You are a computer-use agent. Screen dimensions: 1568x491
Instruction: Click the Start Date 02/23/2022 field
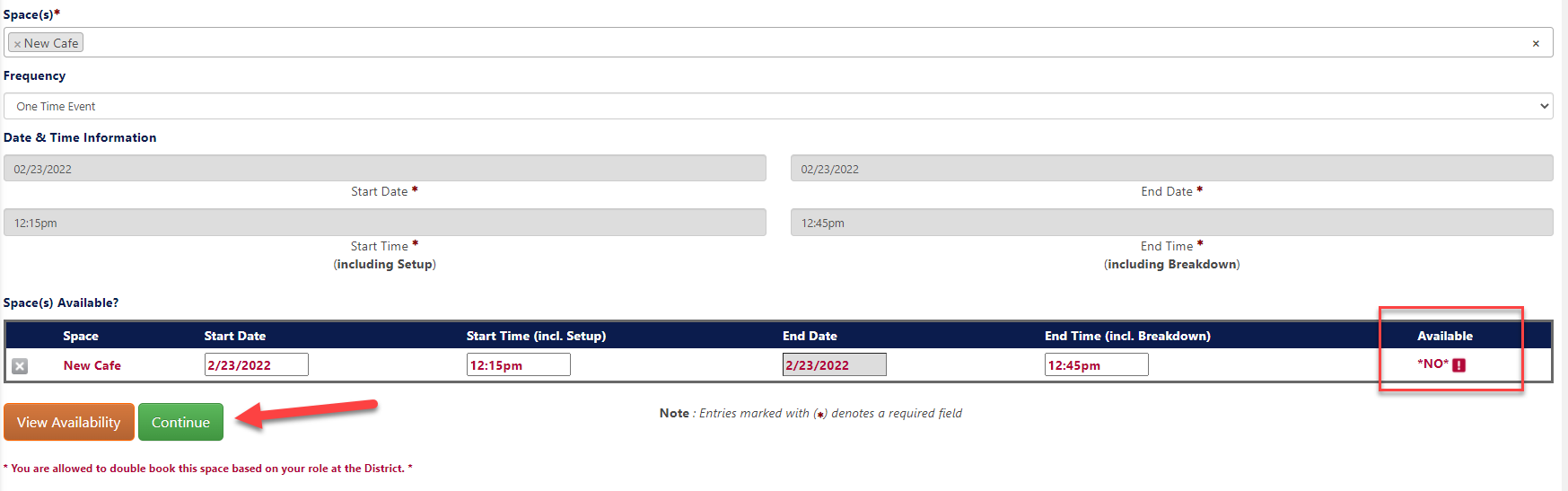[385, 168]
